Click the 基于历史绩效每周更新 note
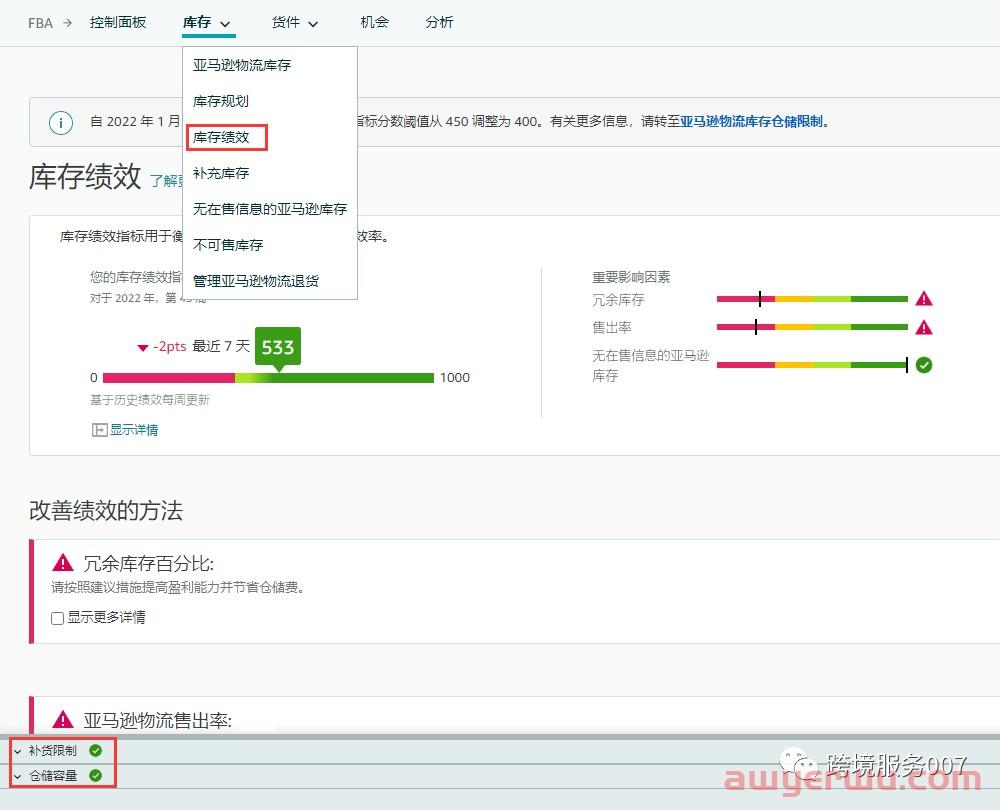This screenshot has width=1000, height=810. 150,400
